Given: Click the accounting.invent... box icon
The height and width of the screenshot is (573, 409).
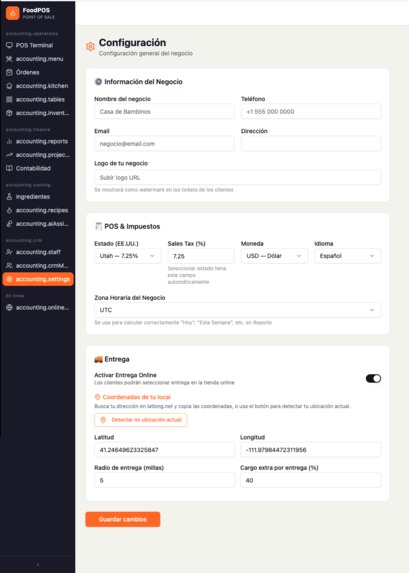Looking at the screenshot, I should (x=9, y=113).
